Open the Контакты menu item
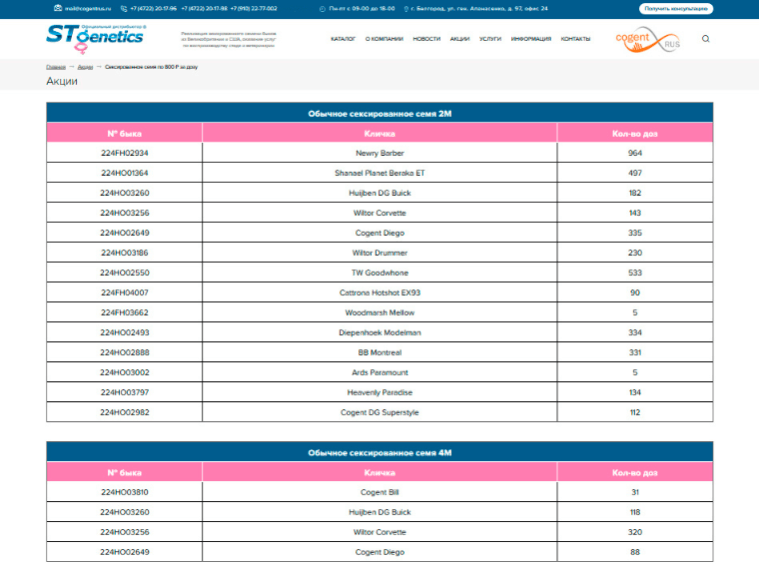Image resolution: width=759 pixels, height=566 pixels. point(575,39)
